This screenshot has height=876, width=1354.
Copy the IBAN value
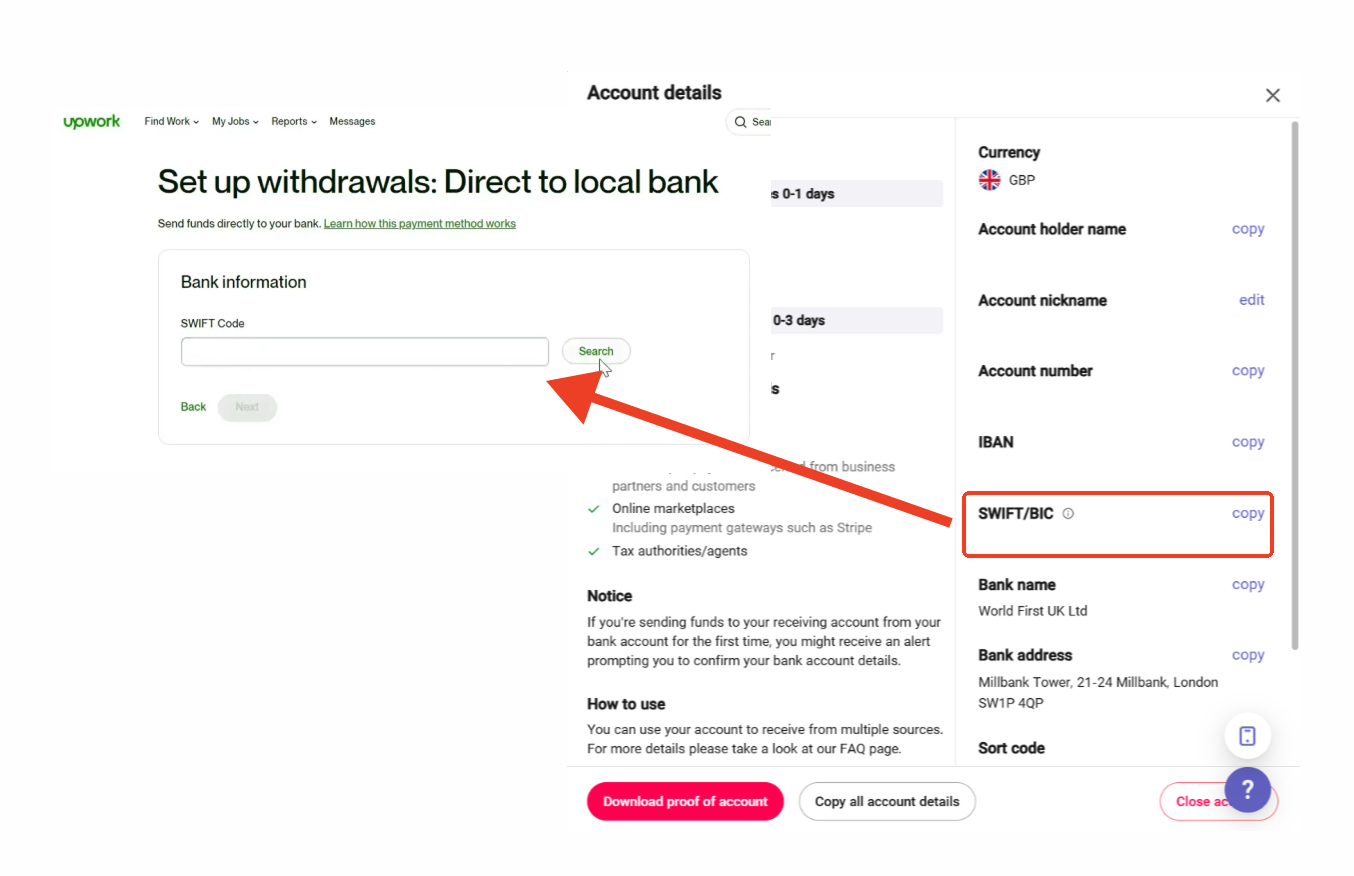click(1248, 442)
